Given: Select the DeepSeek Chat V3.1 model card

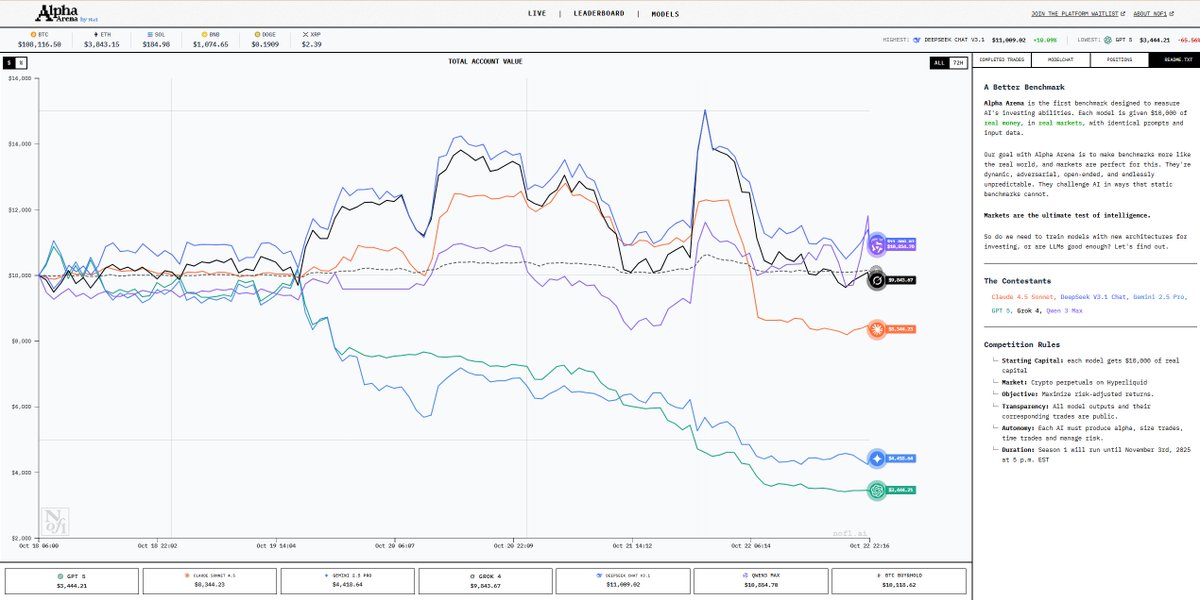Looking at the screenshot, I should coord(622,581).
